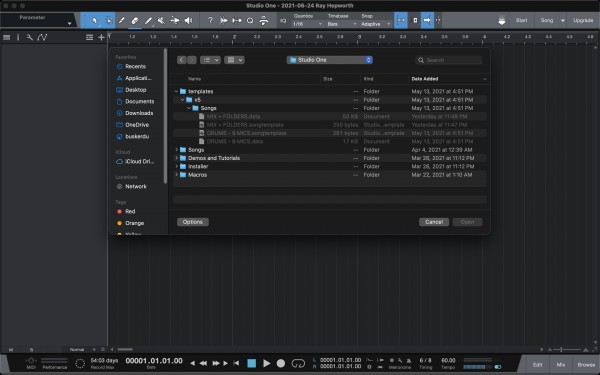Click the return to zero button
600x375 pixels.
[236, 363]
